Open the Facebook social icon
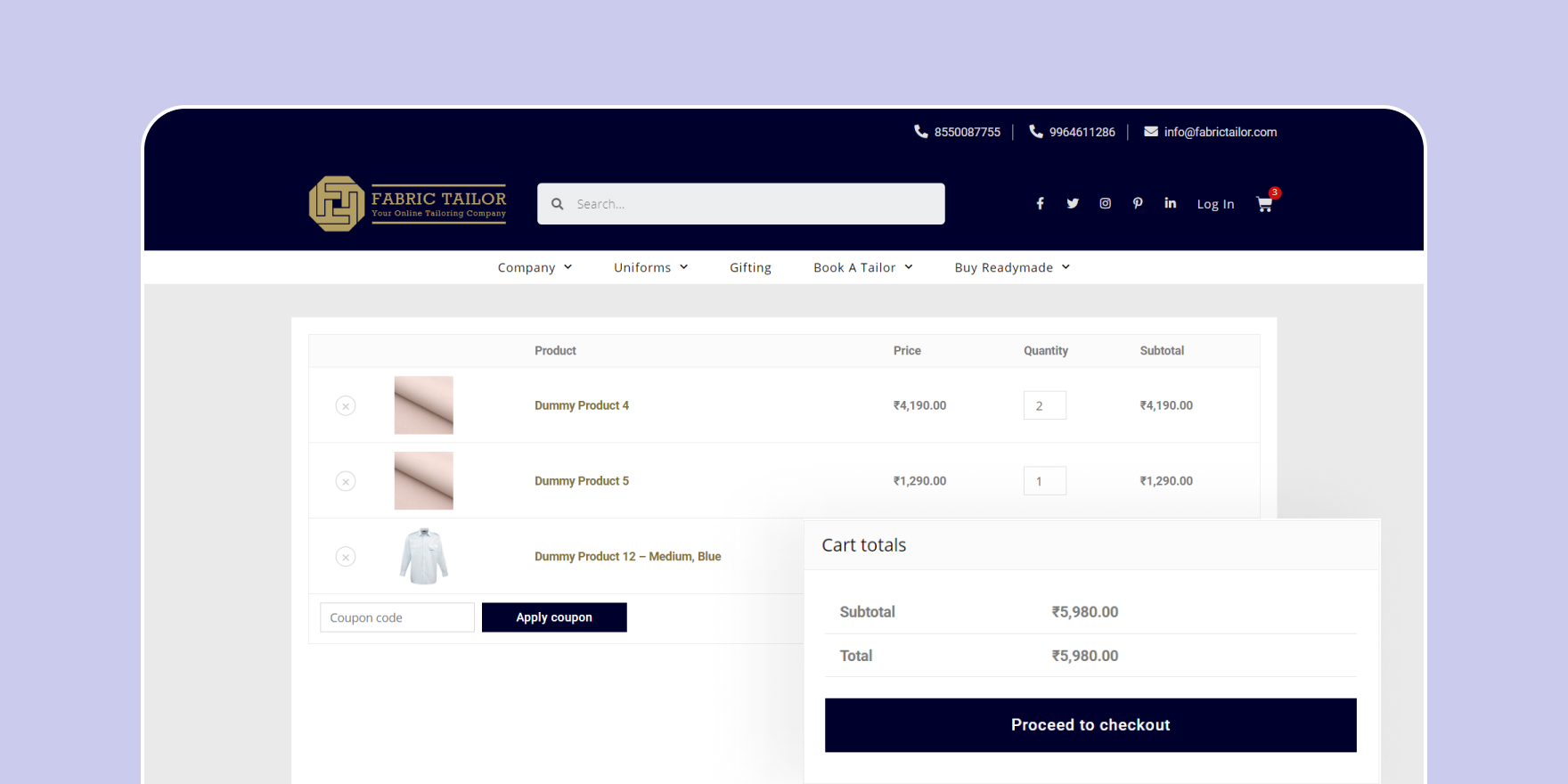Image resolution: width=1568 pixels, height=784 pixels. pyautogui.click(x=1040, y=204)
